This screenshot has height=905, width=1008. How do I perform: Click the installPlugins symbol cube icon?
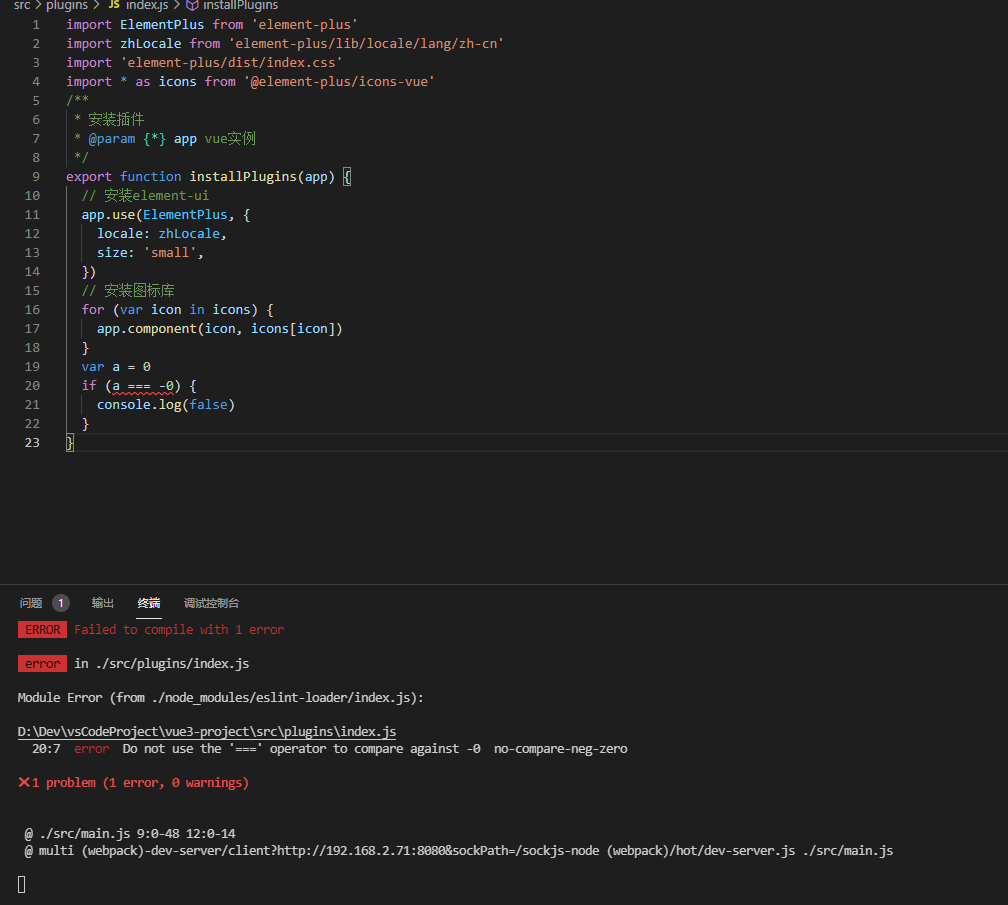(192, 5)
